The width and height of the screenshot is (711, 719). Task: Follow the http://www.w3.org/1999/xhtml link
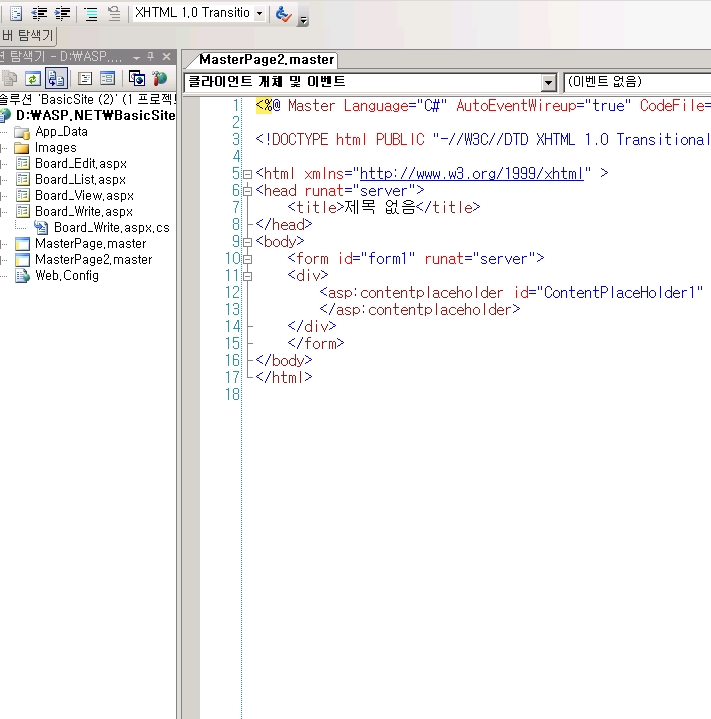tap(472, 174)
